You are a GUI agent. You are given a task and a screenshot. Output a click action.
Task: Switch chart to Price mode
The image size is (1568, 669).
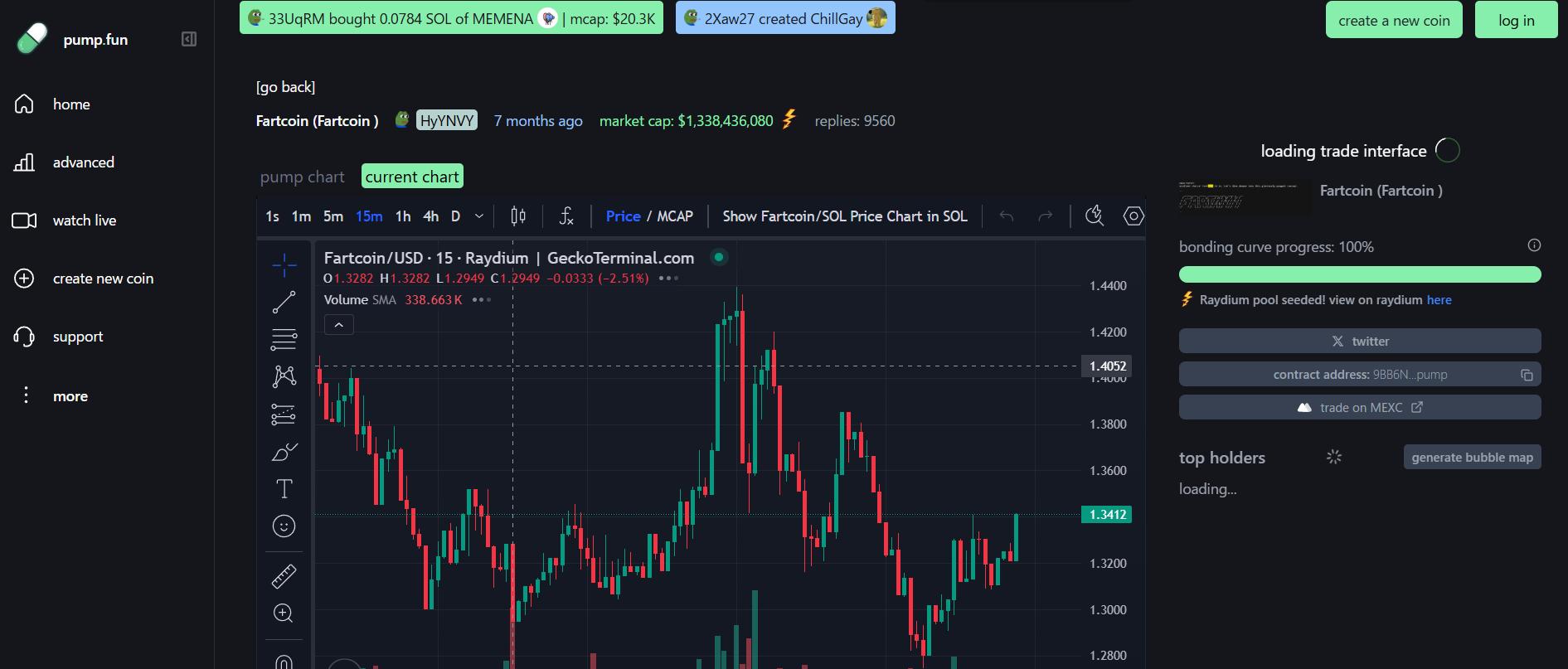click(624, 216)
